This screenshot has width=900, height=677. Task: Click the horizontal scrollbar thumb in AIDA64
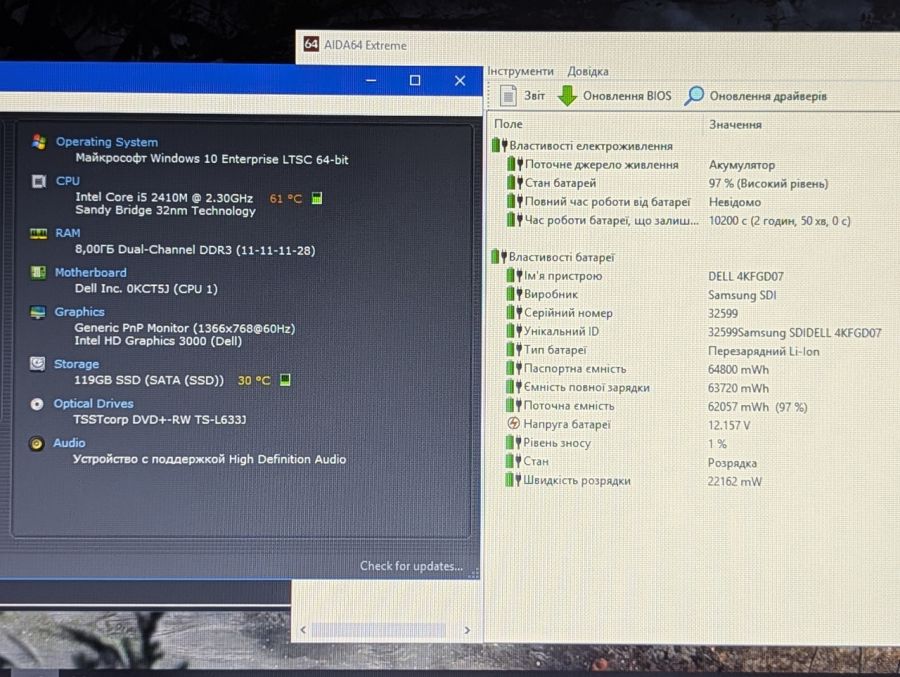pyautogui.click(x=378, y=630)
